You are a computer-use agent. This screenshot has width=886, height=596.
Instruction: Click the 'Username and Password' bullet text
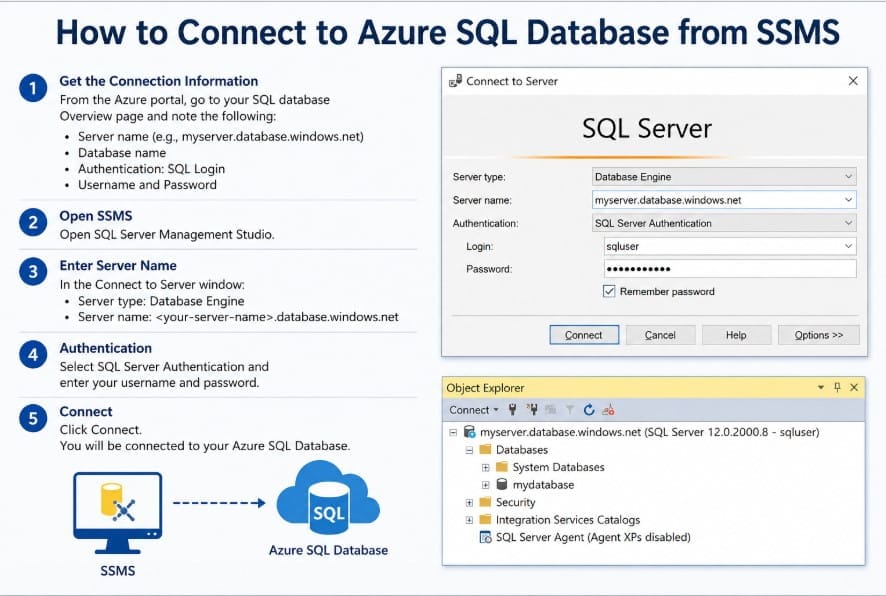(147, 185)
